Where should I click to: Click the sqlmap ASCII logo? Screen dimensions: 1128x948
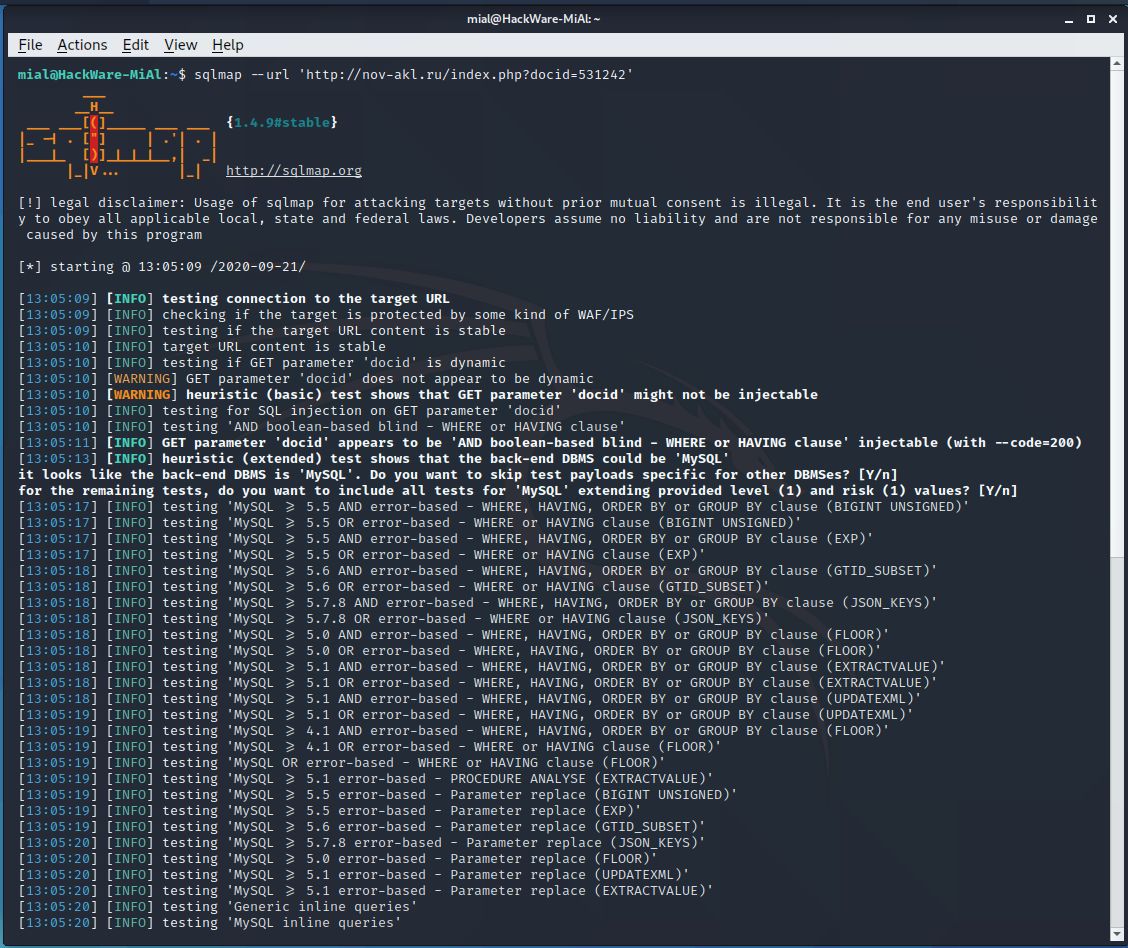(x=118, y=137)
